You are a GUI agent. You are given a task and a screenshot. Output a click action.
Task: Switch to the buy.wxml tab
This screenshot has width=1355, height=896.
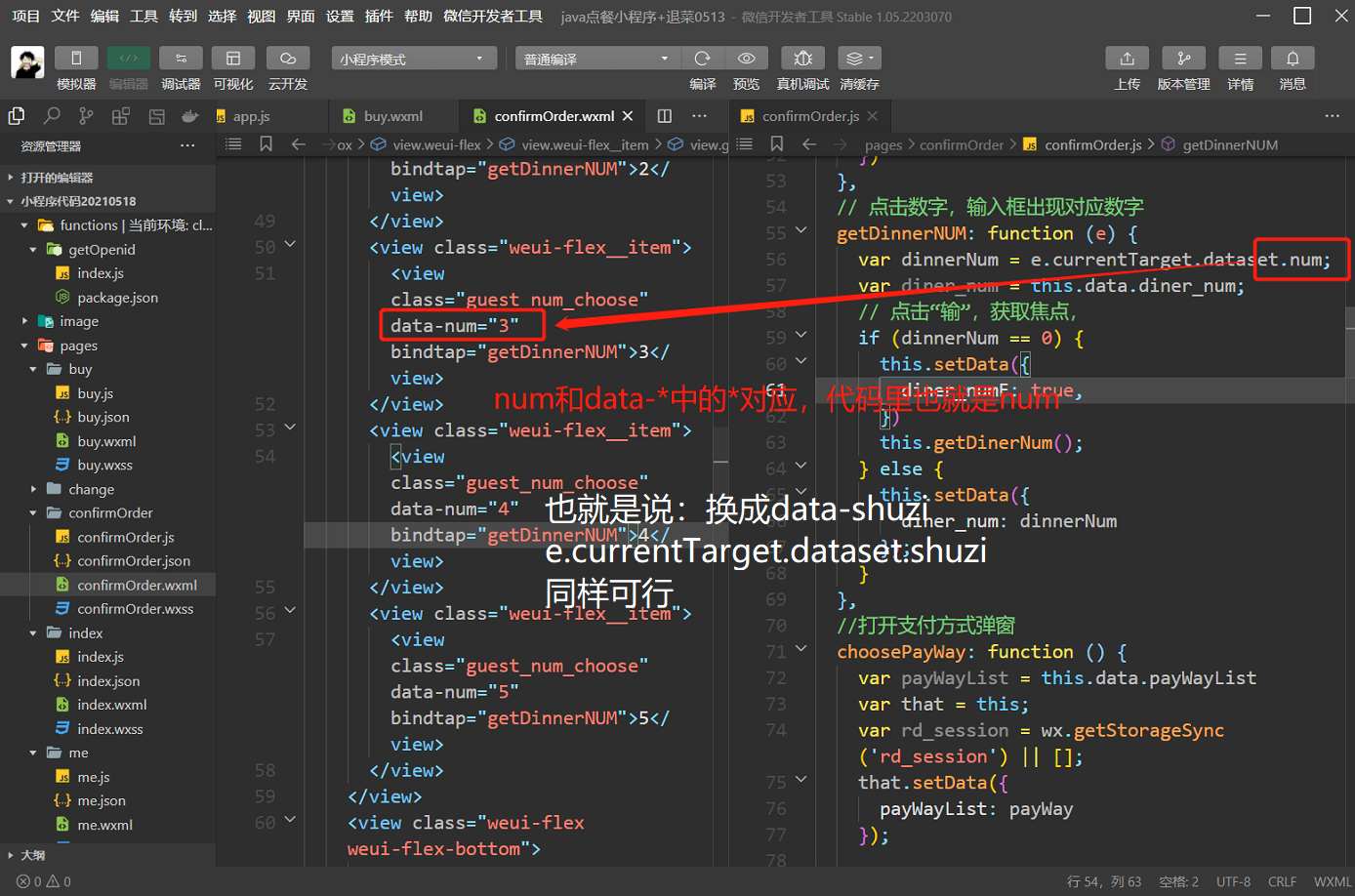(393, 116)
